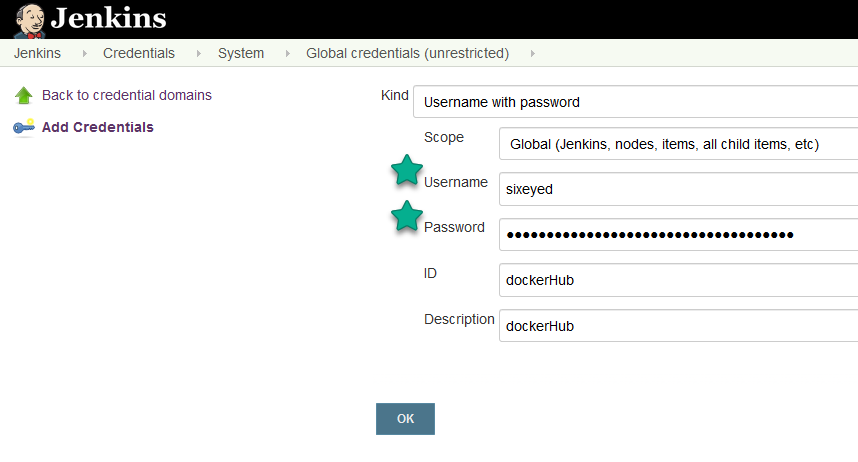Expand the arrow after Jenkins breadcrumb
Viewport: 858px width, 462px height.
pyautogui.click(x=83, y=53)
